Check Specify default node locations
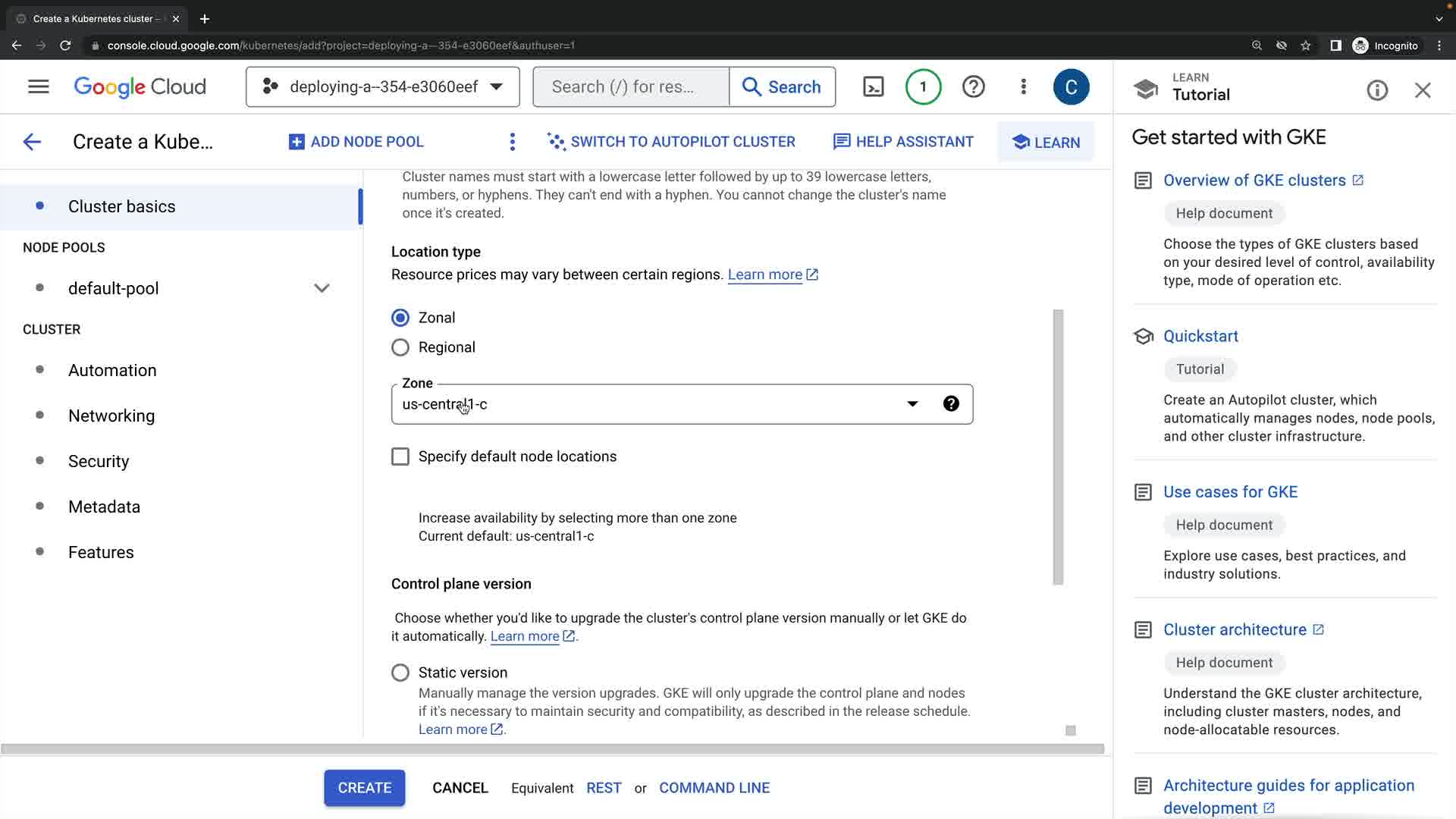1456x819 pixels. pyautogui.click(x=400, y=457)
